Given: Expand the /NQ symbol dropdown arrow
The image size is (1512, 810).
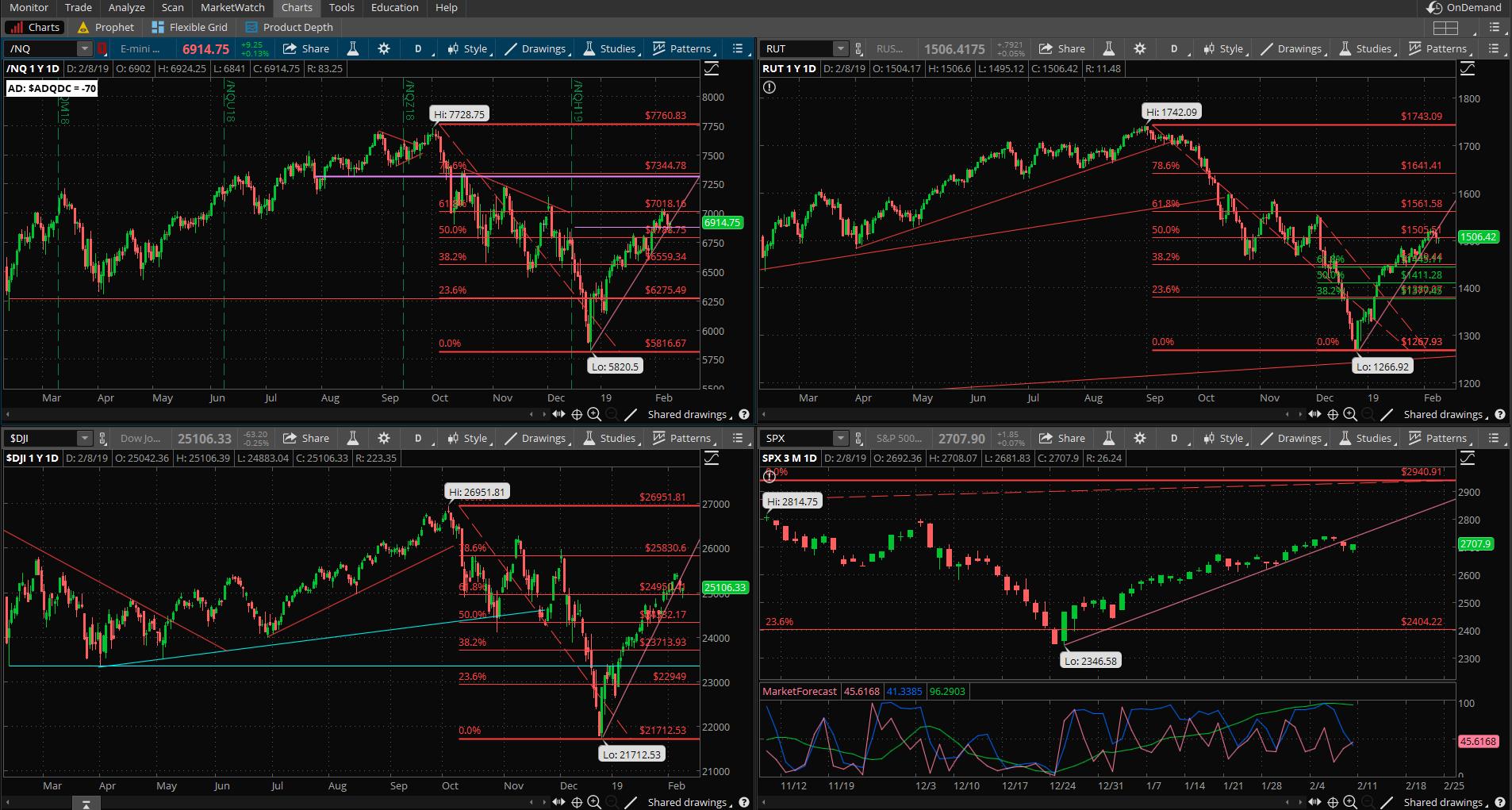Looking at the screenshot, I should tap(84, 48).
